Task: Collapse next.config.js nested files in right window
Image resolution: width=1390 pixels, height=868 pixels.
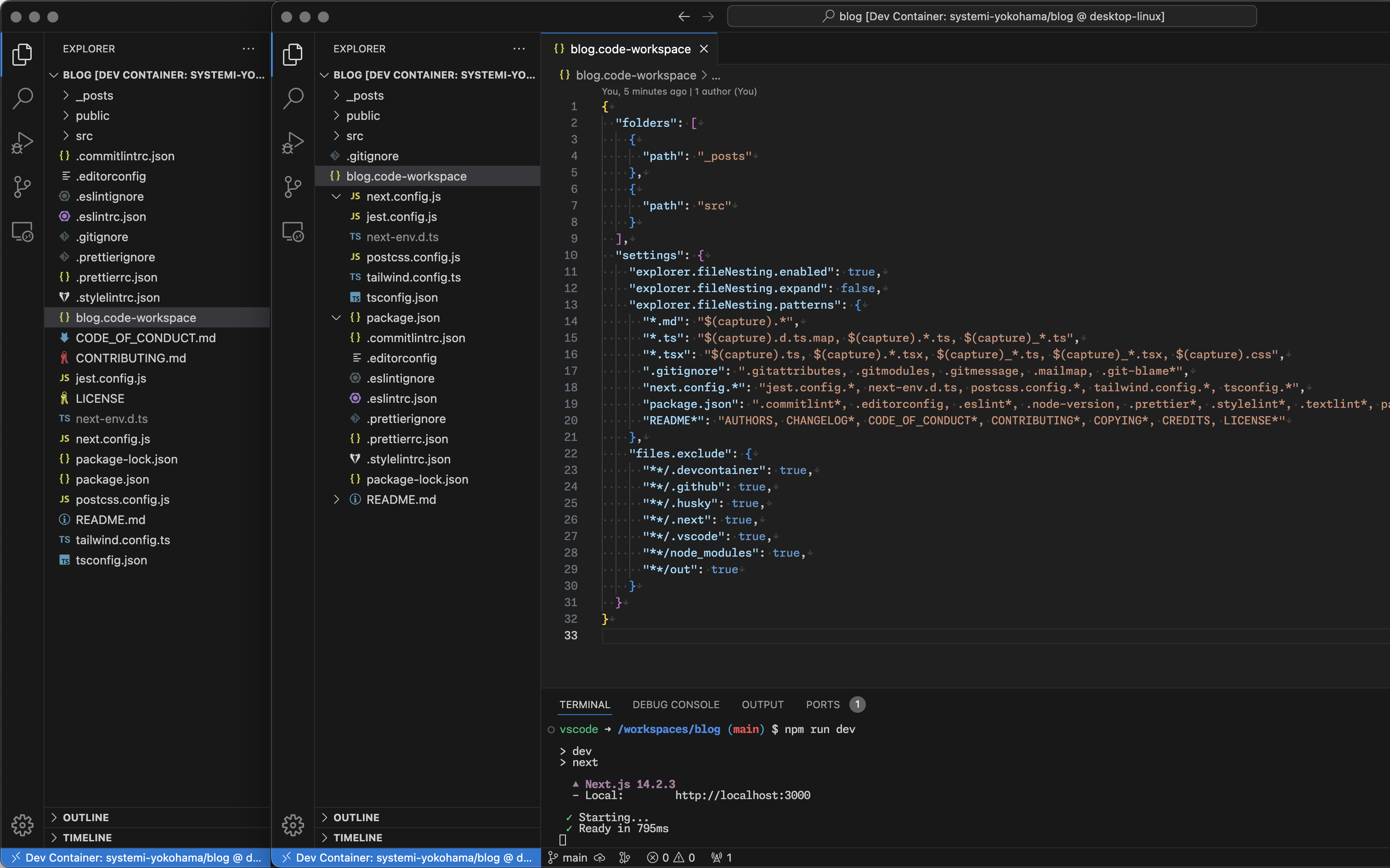Action: [x=336, y=197]
